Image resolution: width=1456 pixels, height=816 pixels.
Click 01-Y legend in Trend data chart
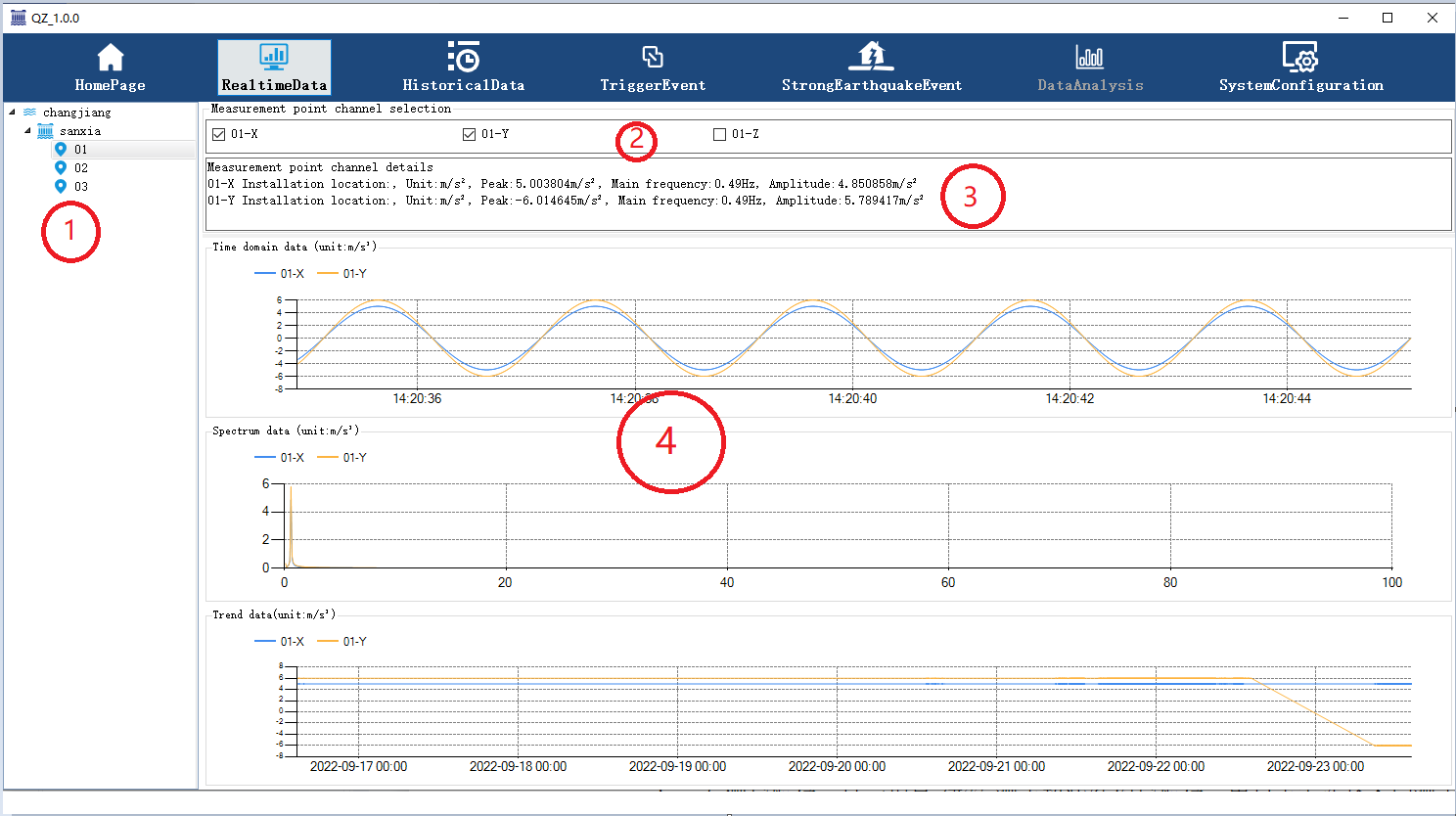(x=342, y=642)
